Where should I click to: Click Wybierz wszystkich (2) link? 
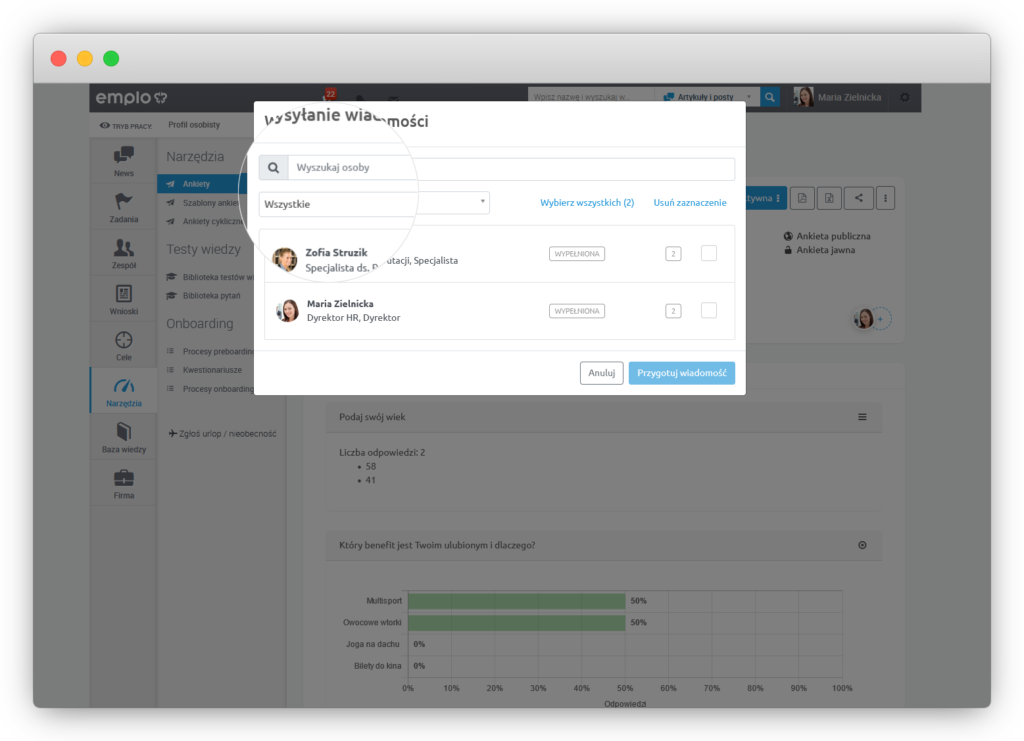[x=587, y=203]
